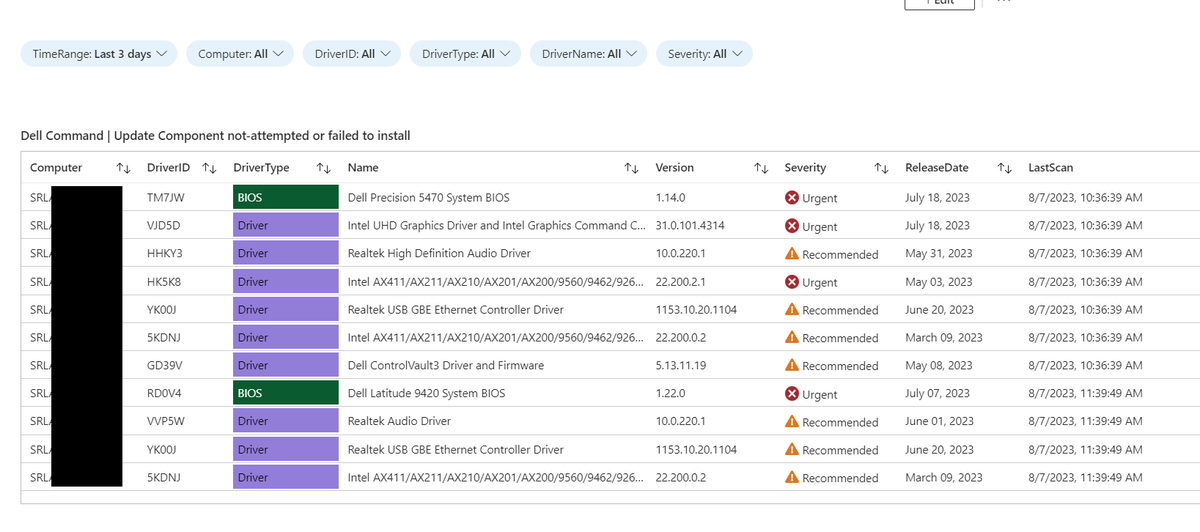Click sort arrows icon beside ReleaseDate header
This screenshot has height=532, width=1200.
point(1006,168)
